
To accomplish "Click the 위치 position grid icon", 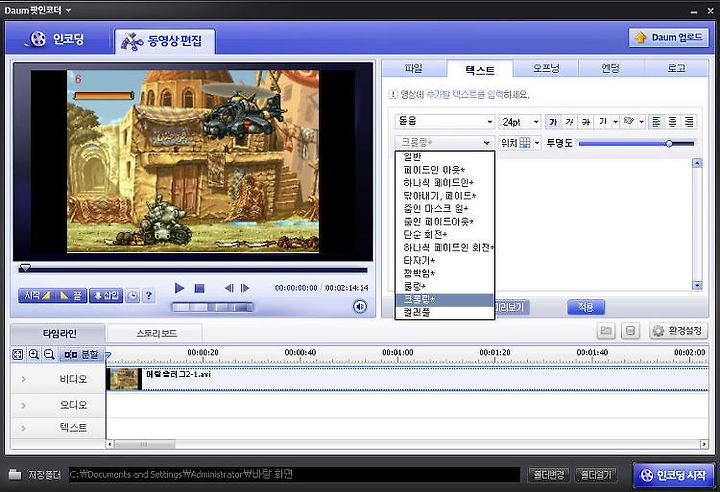I will tap(524, 143).
